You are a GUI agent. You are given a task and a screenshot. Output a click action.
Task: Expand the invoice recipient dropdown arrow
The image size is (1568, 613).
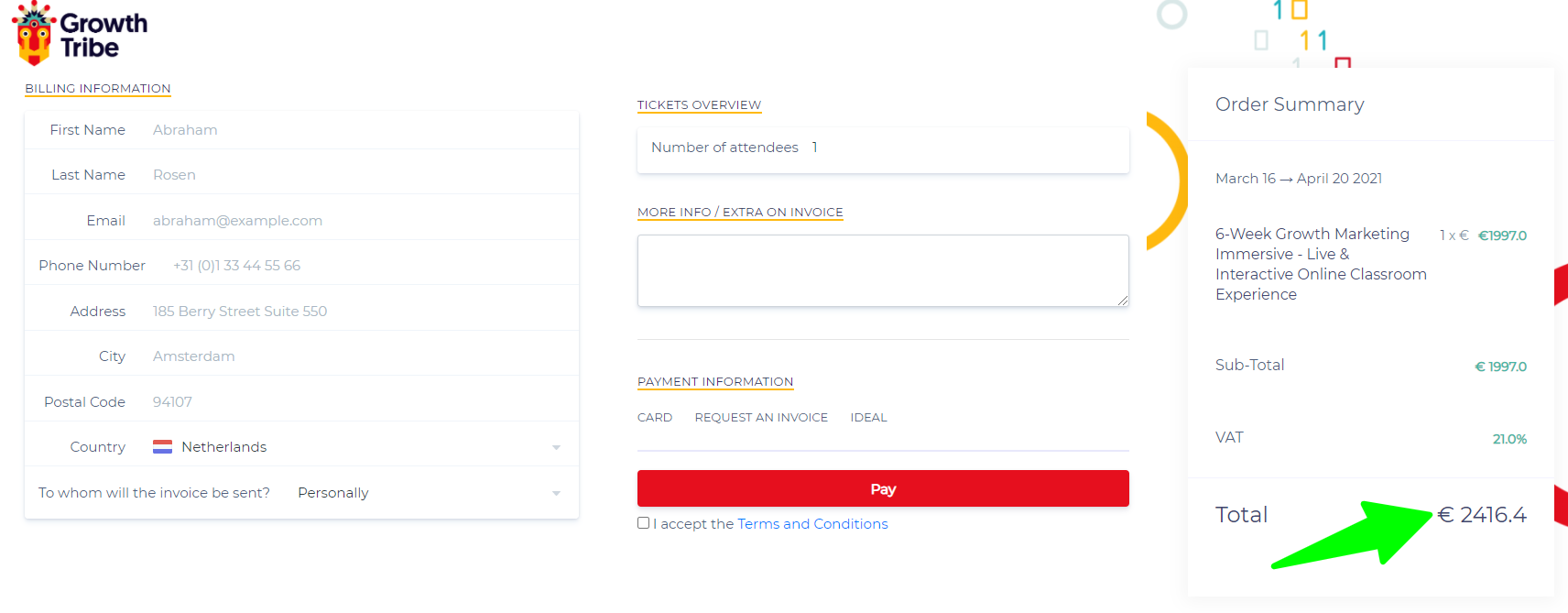(x=556, y=493)
